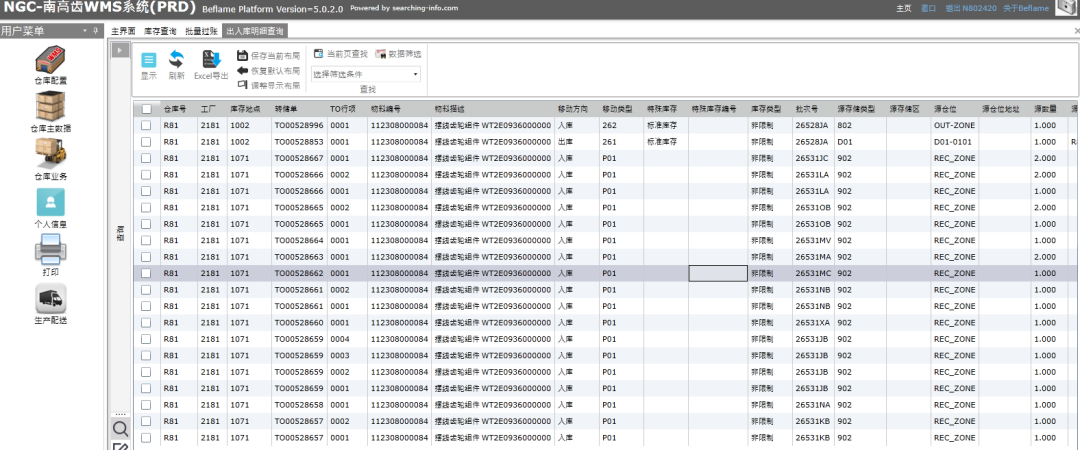Viewport: 1080px width, 450px height.
Task: Click storage type cell D01
Action: click(860, 142)
